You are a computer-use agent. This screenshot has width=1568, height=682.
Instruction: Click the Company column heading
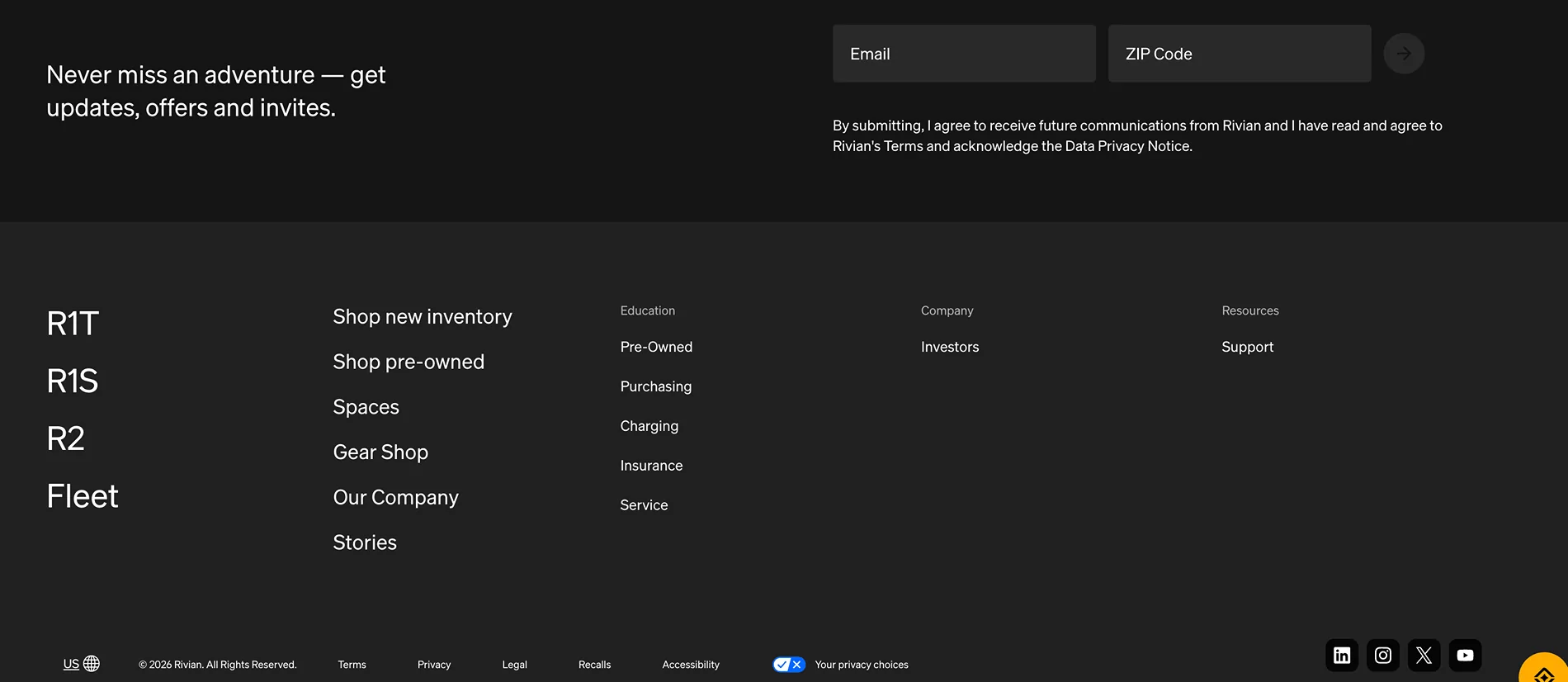click(x=947, y=310)
